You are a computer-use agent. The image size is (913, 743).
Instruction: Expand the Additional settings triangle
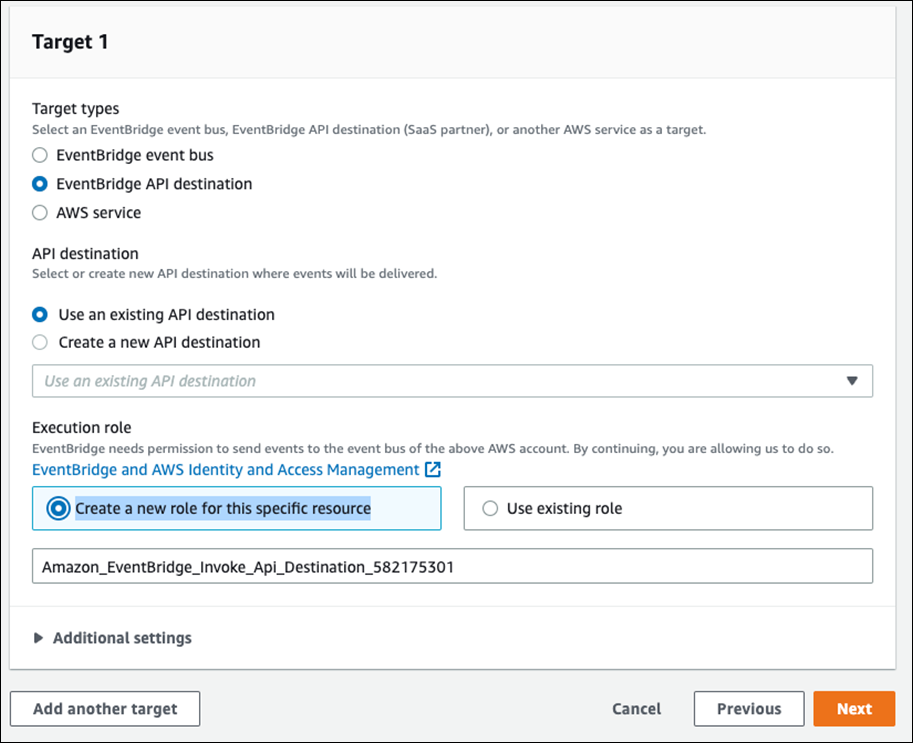pyautogui.click(x=39, y=638)
